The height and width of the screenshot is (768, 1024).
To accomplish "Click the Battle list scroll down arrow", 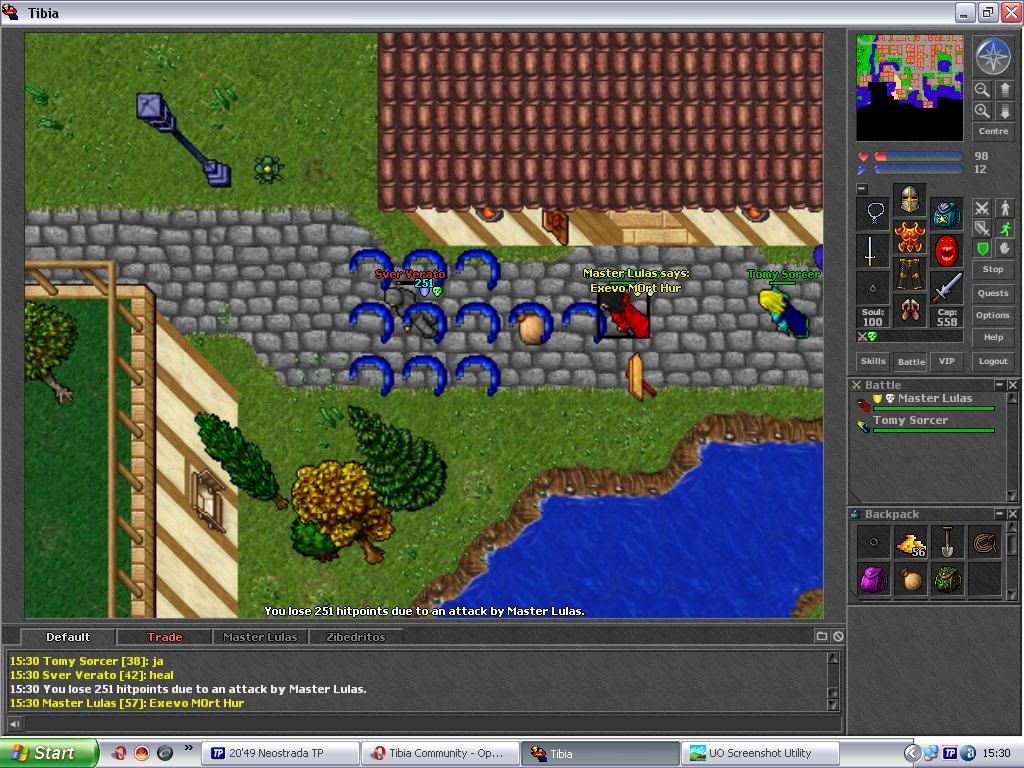I will point(1012,496).
